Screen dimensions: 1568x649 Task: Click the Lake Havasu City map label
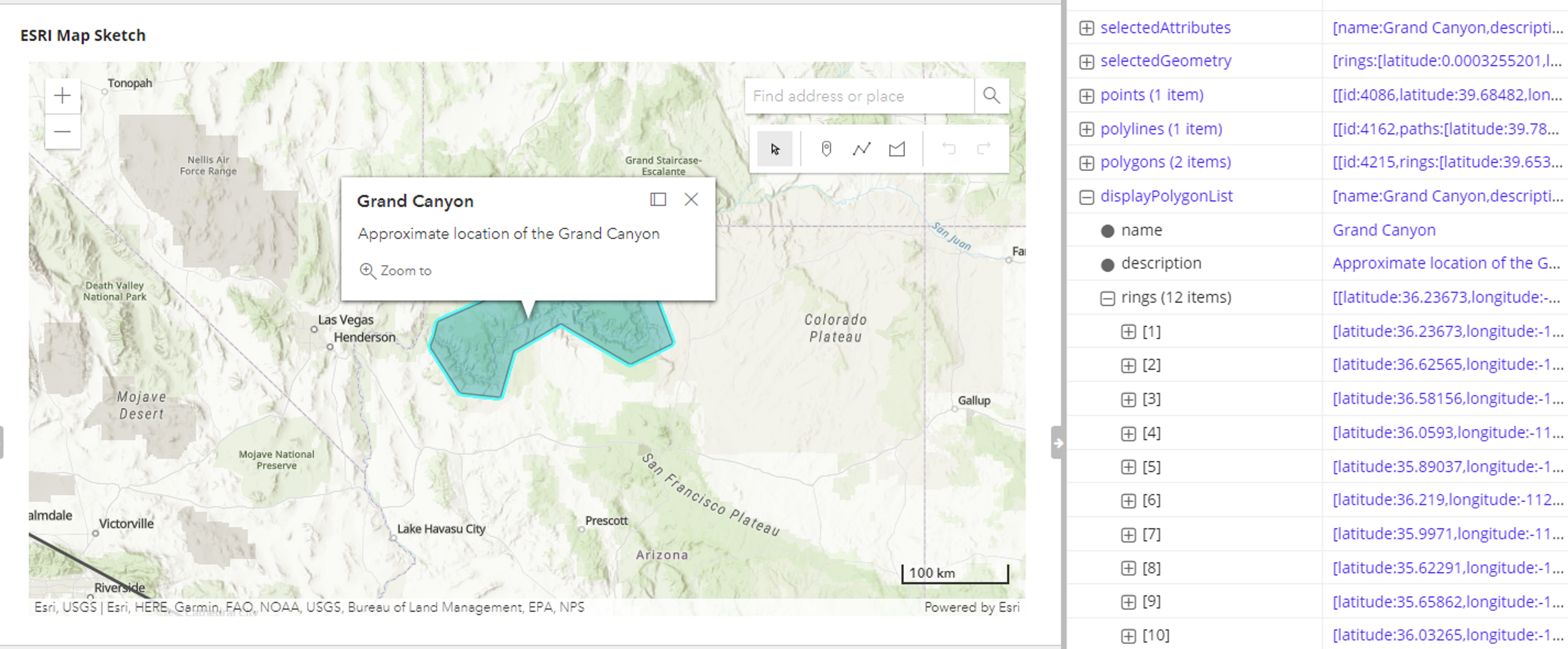(x=441, y=529)
